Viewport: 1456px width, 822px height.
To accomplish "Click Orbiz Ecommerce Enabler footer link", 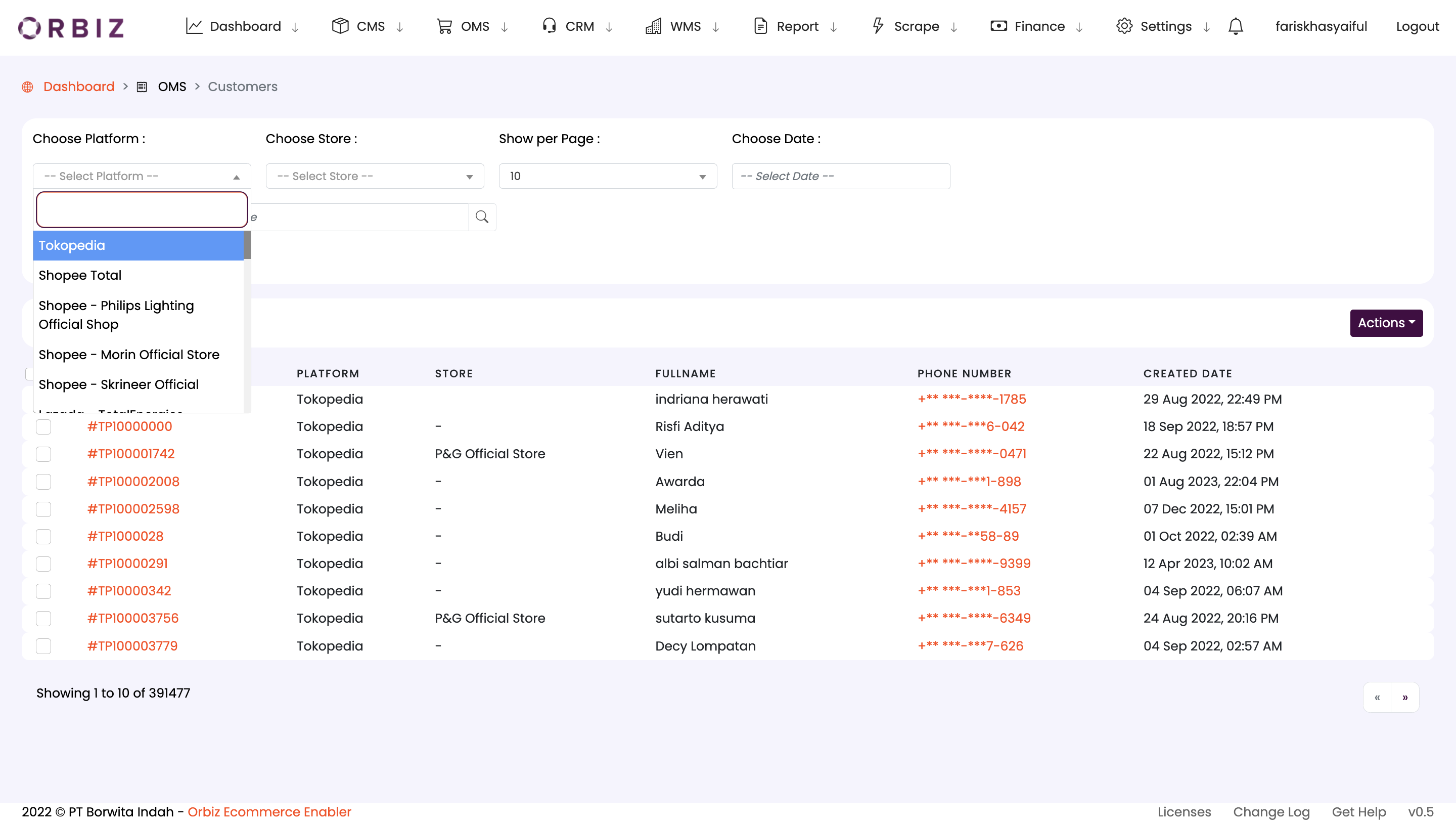I will point(269,812).
